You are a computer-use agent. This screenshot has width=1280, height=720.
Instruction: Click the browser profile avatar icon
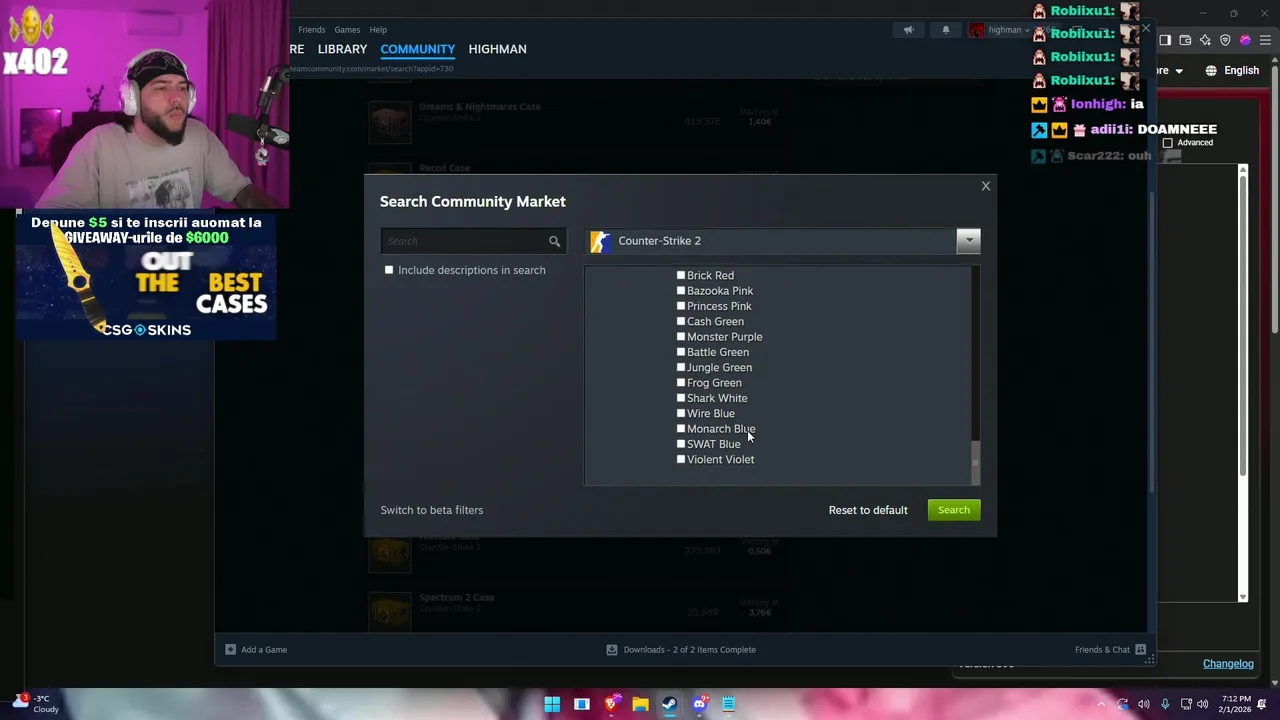pyautogui.click(x=1245, y=40)
